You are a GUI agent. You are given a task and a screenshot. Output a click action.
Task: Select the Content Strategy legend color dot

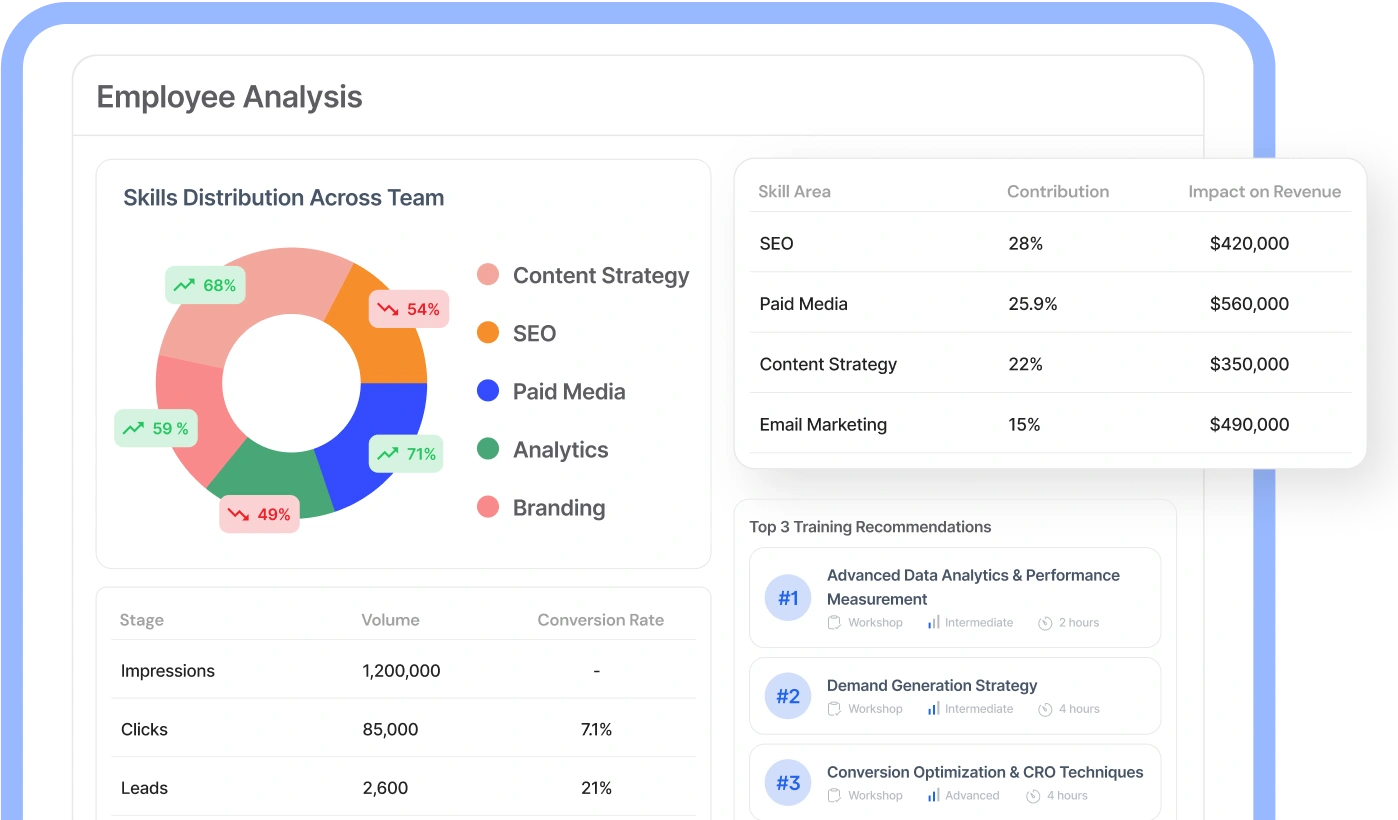pyautogui.click(x=488, y=275)
